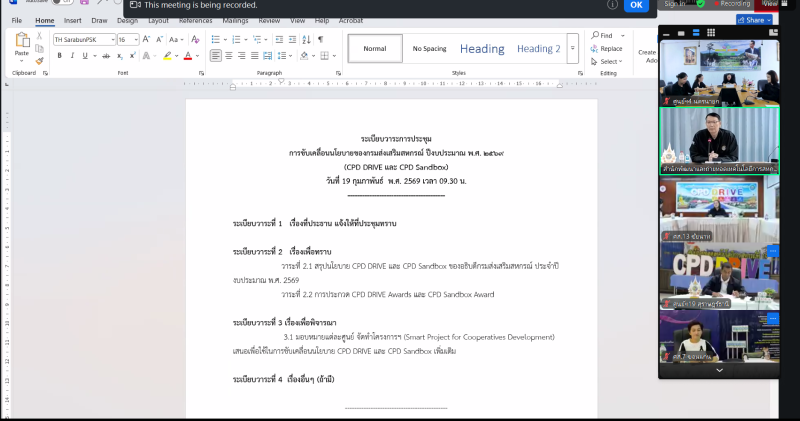The image size is (800, 421).
Task: Select the yellow text highlight color
Action: click(x=167, y=56)
